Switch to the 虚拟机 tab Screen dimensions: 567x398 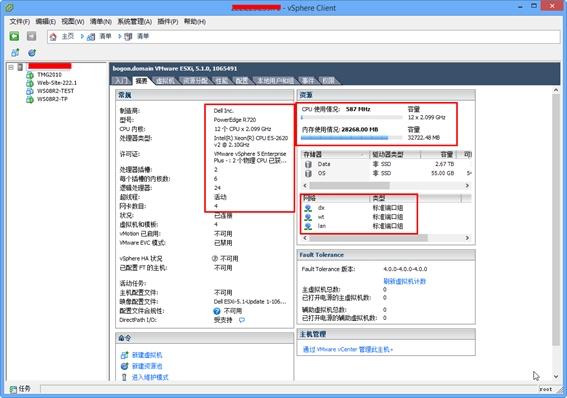pyautogui.click(x=165, y=81)
